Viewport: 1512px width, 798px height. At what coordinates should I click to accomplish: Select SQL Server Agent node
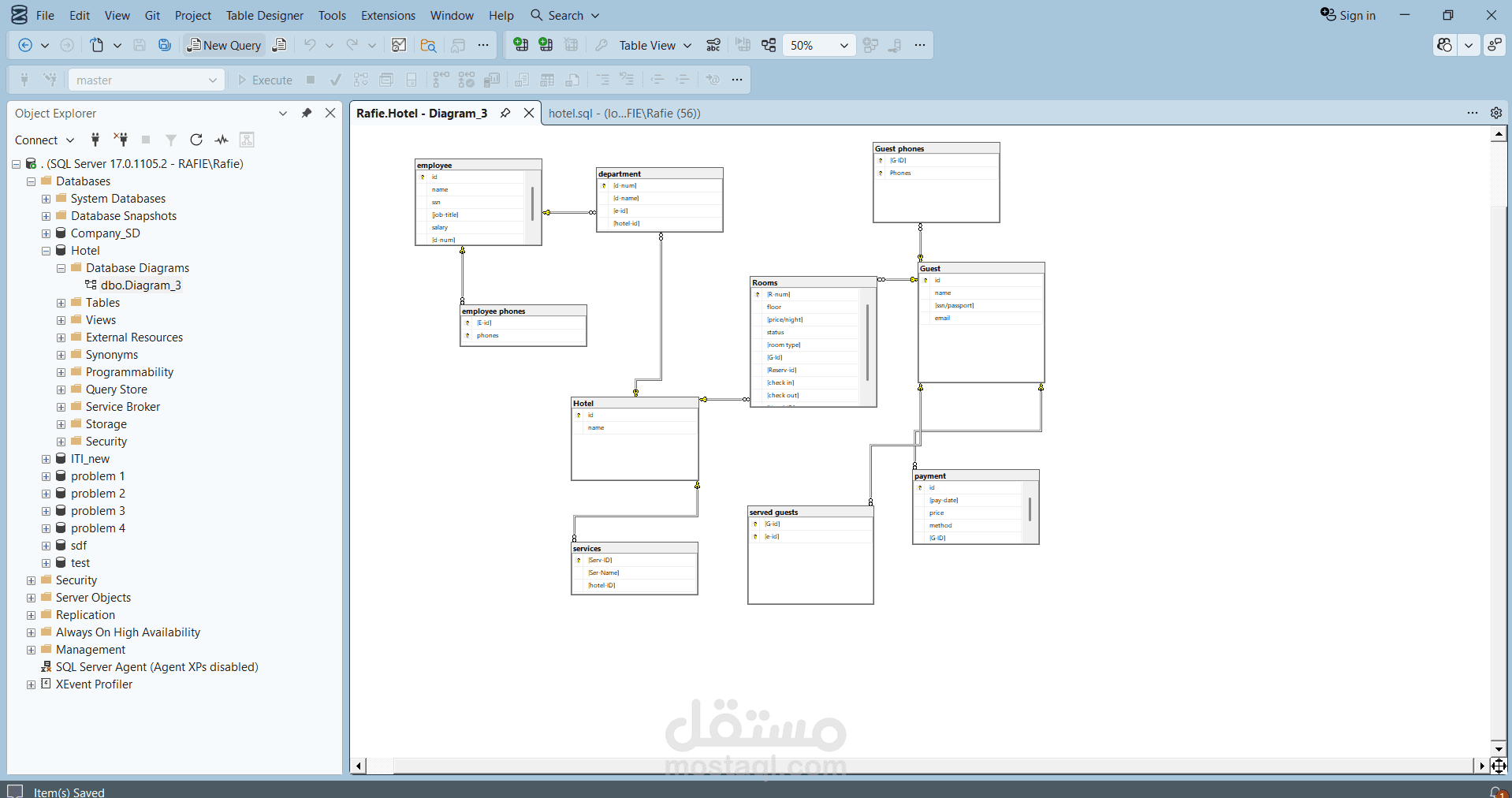tap(157, 667)
